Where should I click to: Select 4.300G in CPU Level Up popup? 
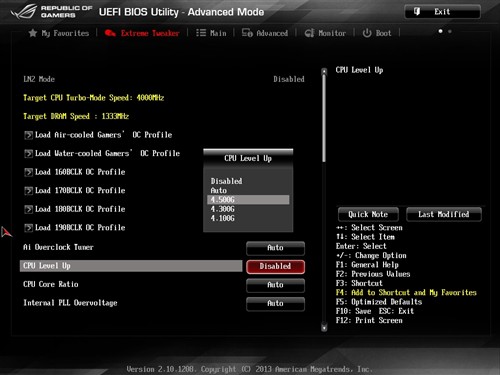248,209
